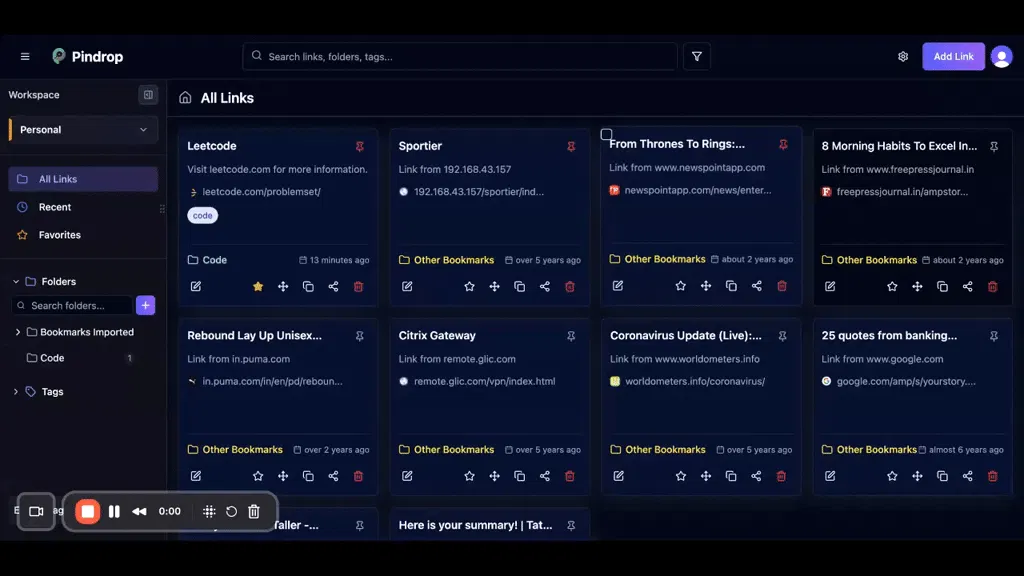Focus the Search folders field
This screenshot has width=1024, height=576.
(72, 306)
